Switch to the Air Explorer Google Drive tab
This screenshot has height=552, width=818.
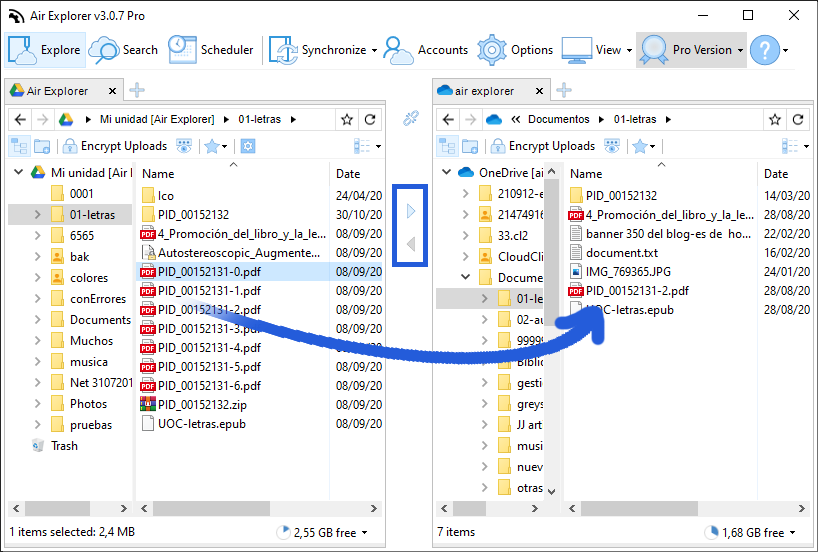57,91
